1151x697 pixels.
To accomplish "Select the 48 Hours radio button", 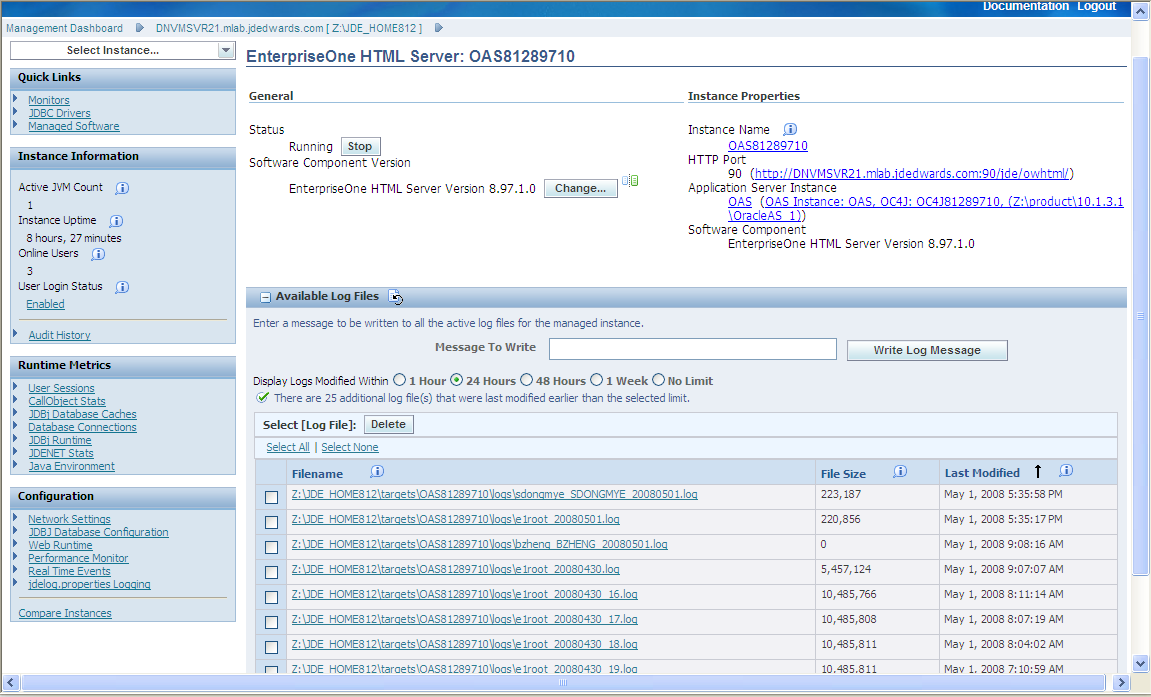I will 526,380.
